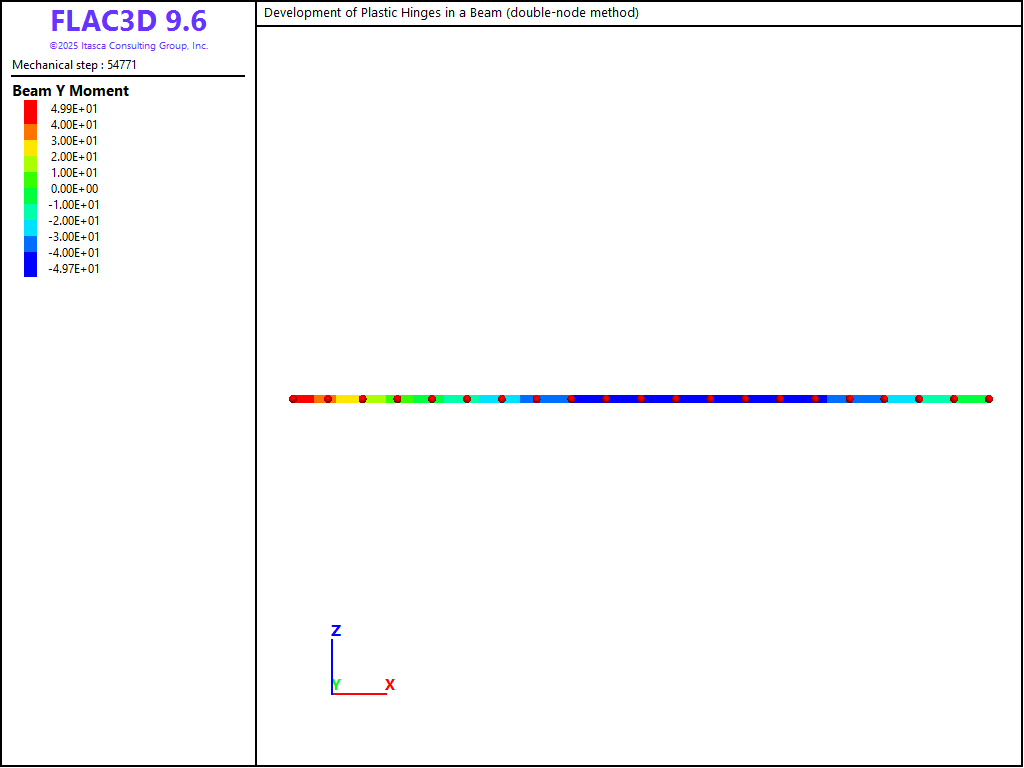Open the Itasca Consulting Group copyright link
Image resolution: width=1024 pixels, height=768 pixels.
coord(128,46)
